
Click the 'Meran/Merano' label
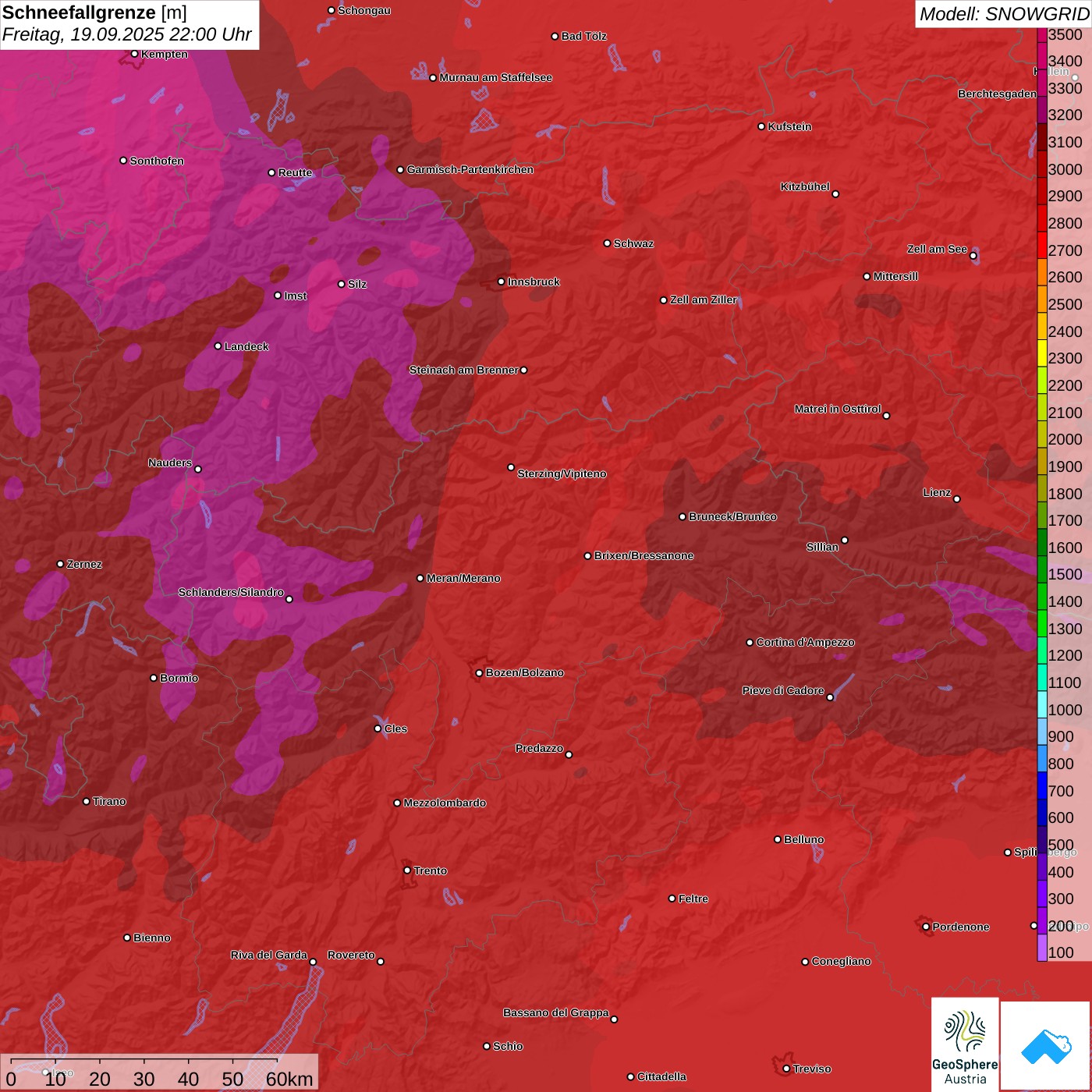click(x=463, y=578)
